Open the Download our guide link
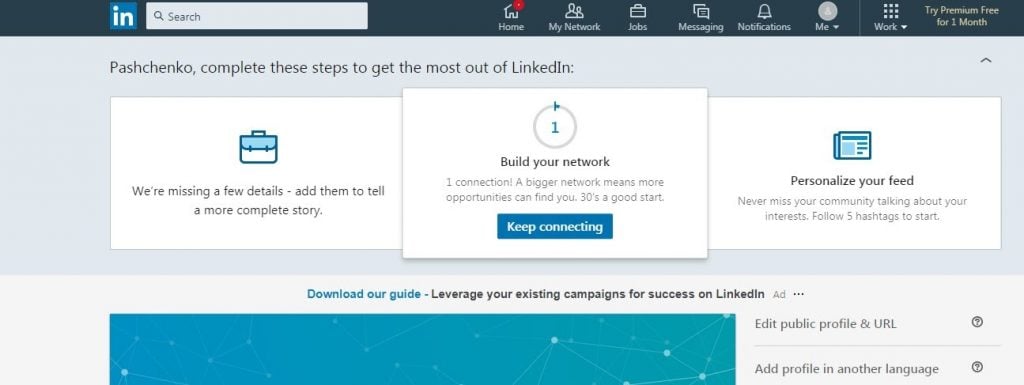This screenshot has height=385, width=1024. pyautogui.click(x=364, y=294)
